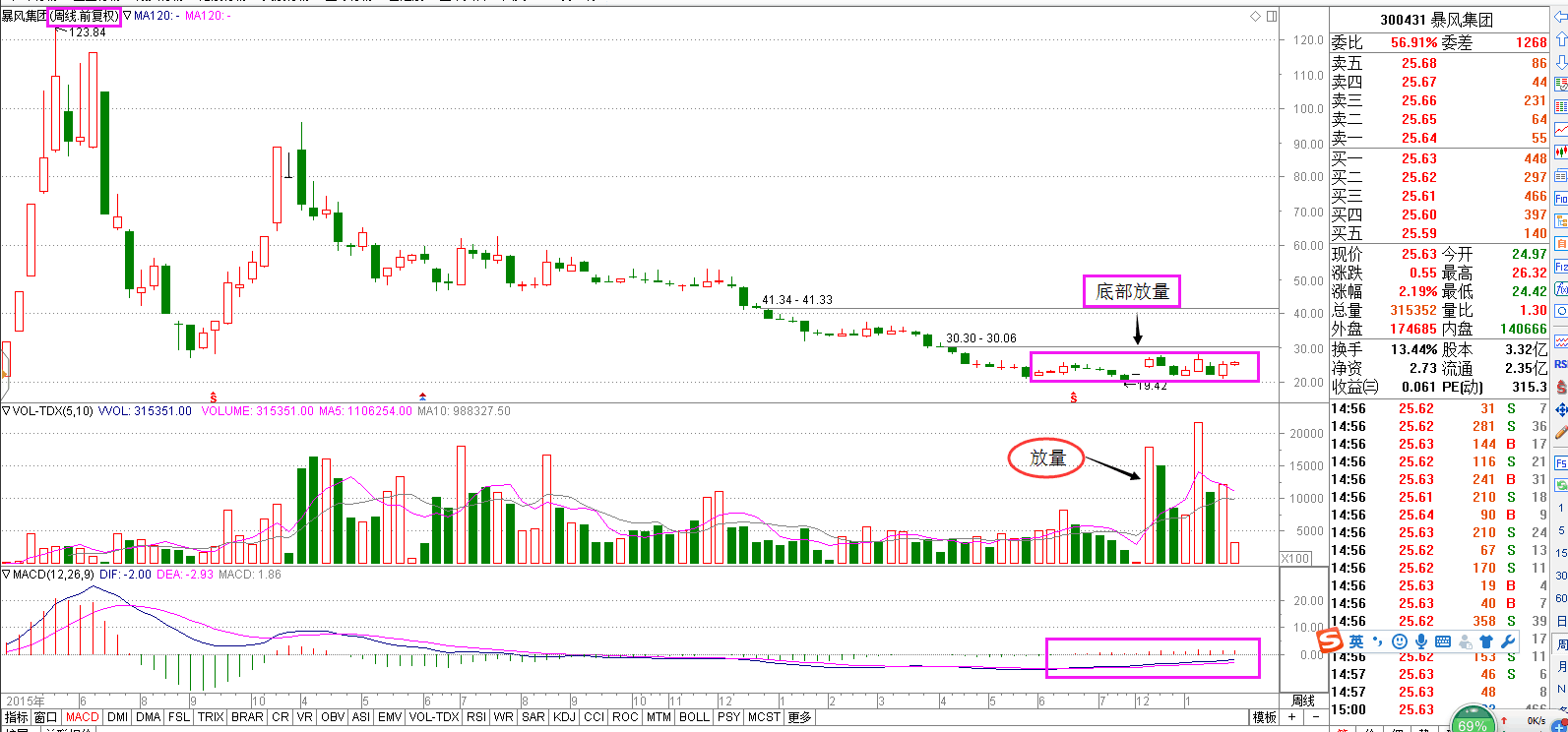Viewport: 1568px width, 732px height.
Task: Click the blue RS icon in right toolbar
Action: point(1561,366)
